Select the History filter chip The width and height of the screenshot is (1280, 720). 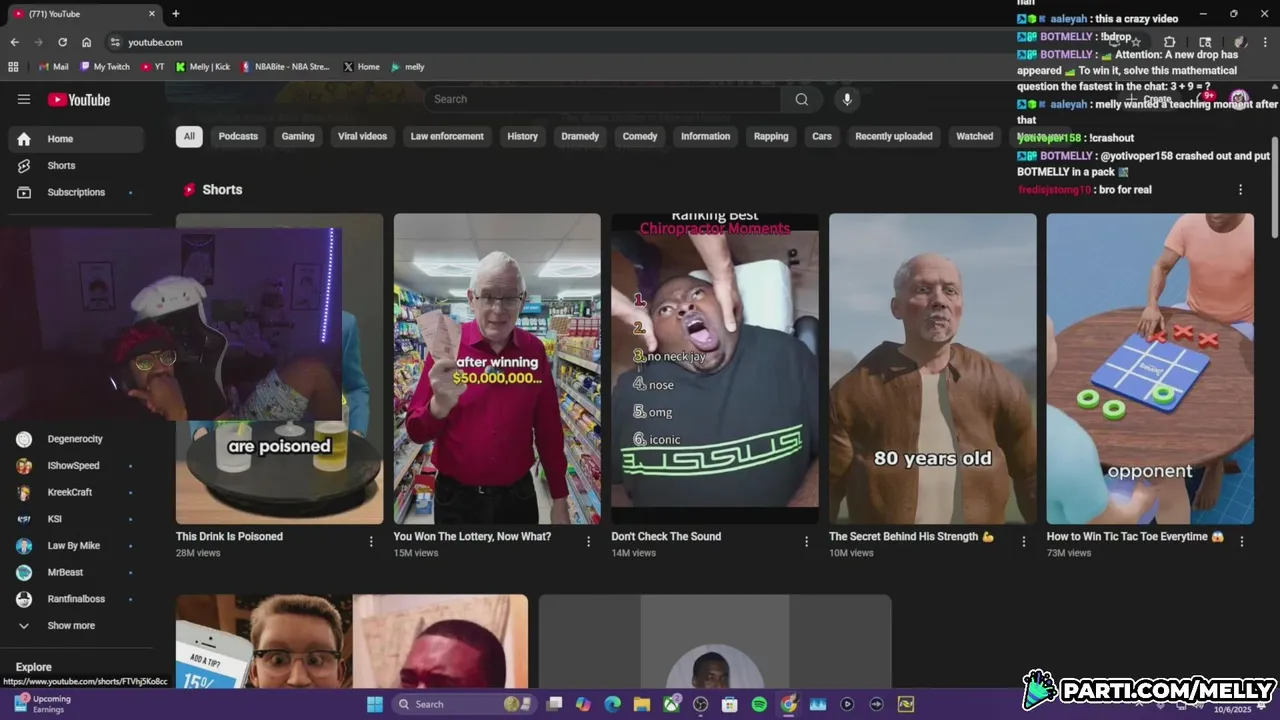pos(522,136)
